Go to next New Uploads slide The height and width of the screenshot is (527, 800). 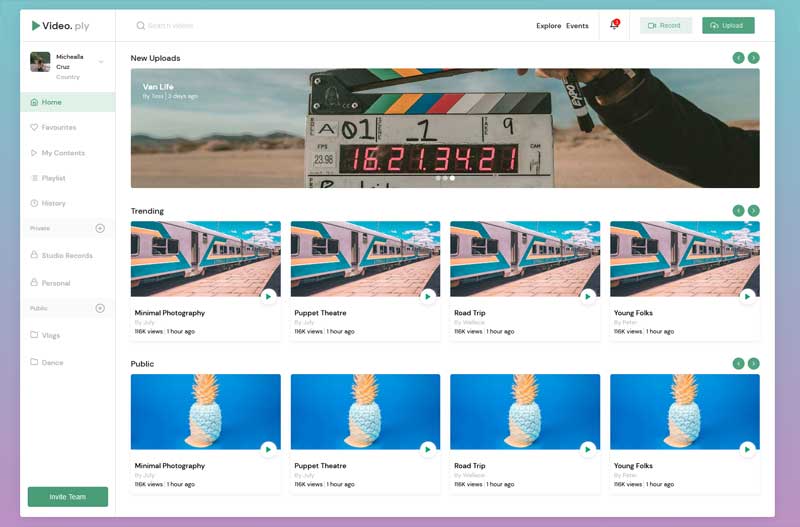754,58
